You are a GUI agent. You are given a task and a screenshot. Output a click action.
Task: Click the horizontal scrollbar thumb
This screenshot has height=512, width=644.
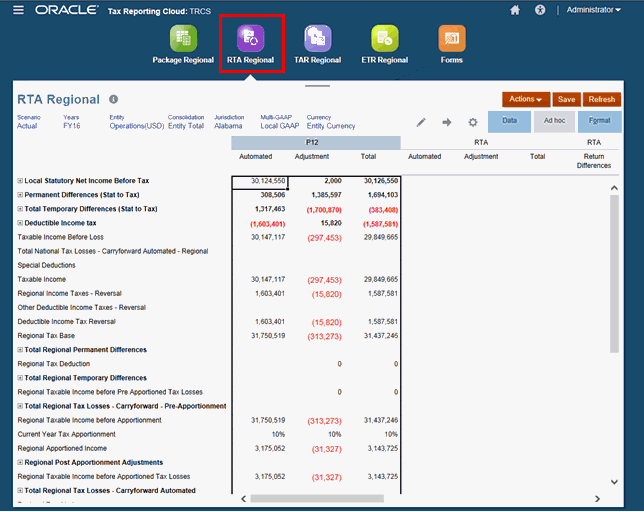[317, 499]
